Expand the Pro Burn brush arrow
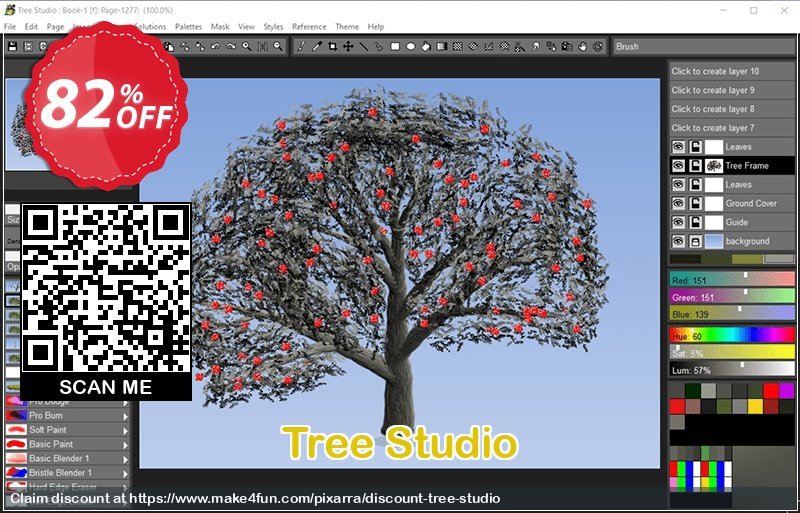Viewport: 800px width, 513px height. [126, 417]
